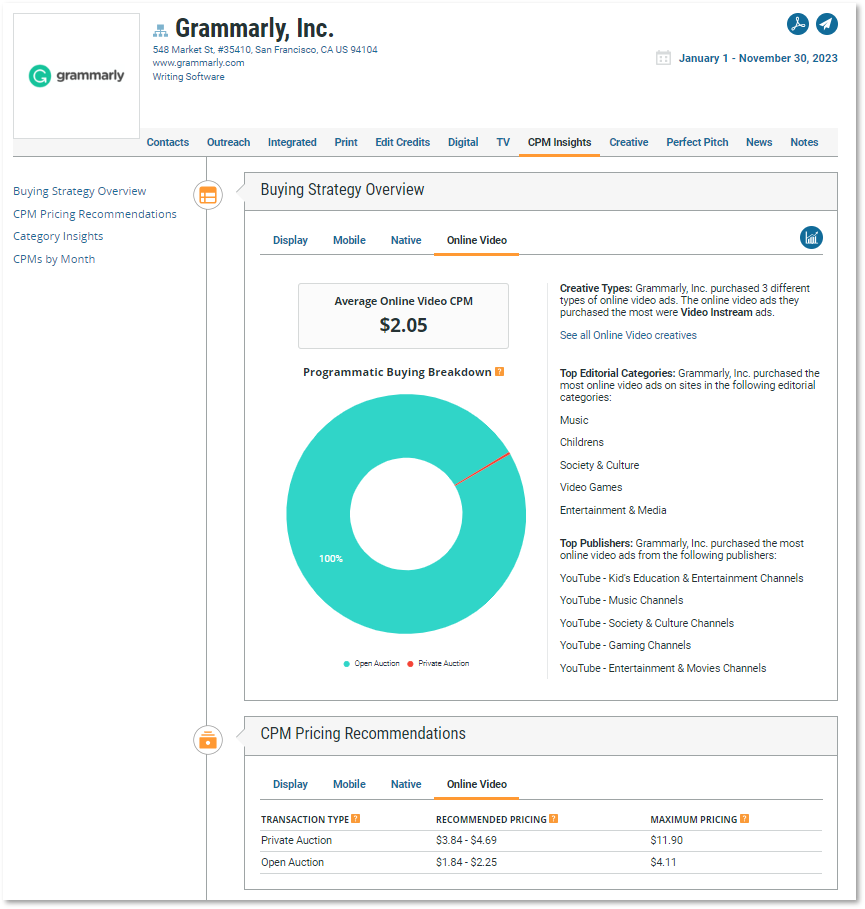This screenshot has height=909, width=865.
Task: Switch to the Digital tab
Action: (x=463, y=142)
